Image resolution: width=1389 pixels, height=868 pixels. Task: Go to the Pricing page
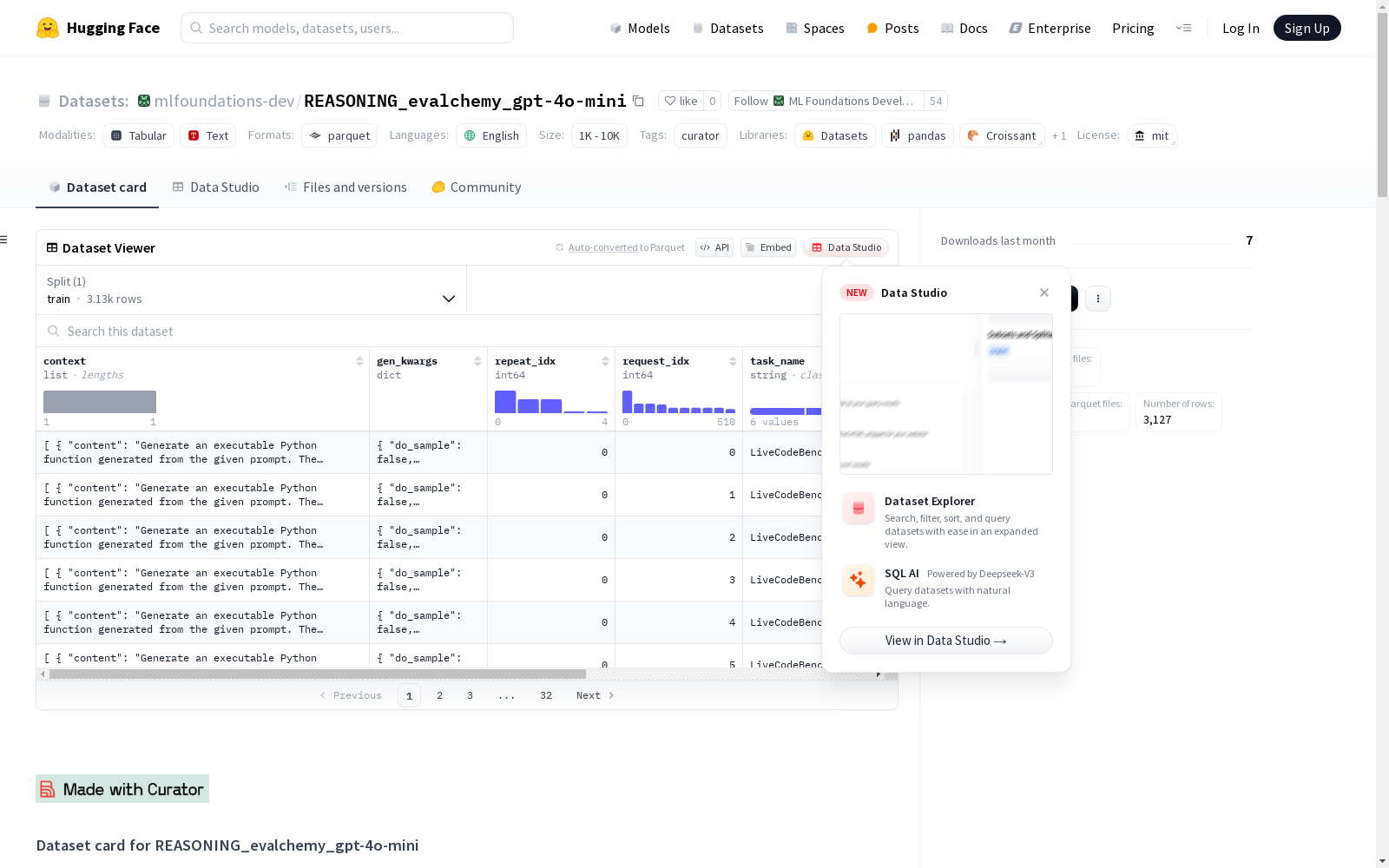click(x=1133, y=28)
